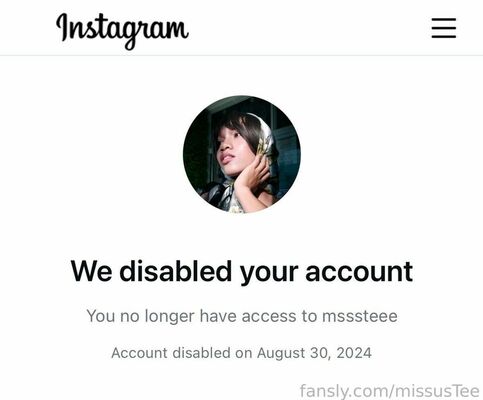Tap the 'Account disabled on' date line
Image resolution: width=483 pixels, height=400 pixels.
pyautogui.click(x=242, y=353)
